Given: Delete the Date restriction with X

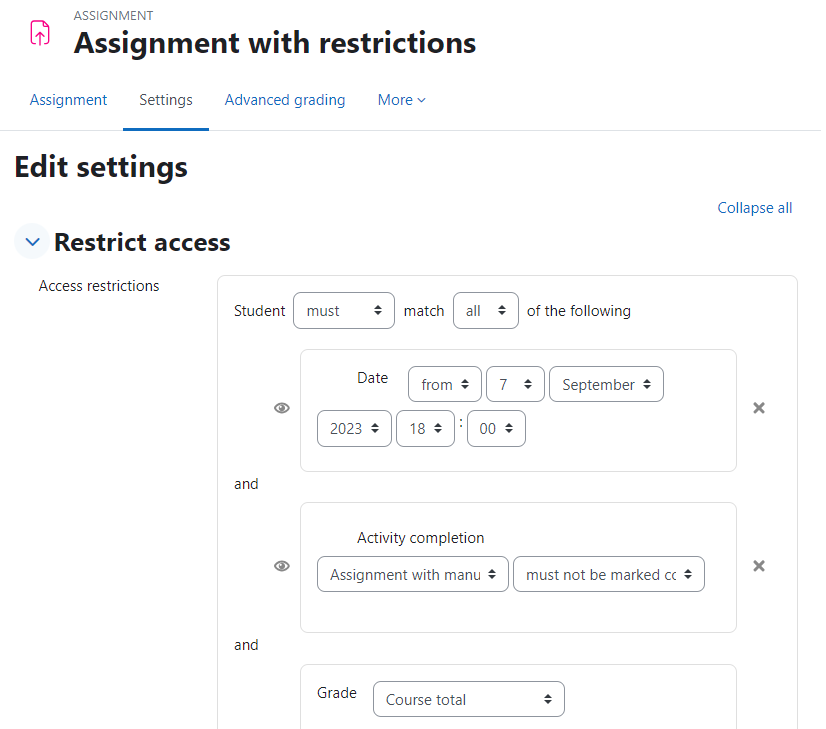Looking at the screenshot, I should pyautogui.click(x=759, y=408).
